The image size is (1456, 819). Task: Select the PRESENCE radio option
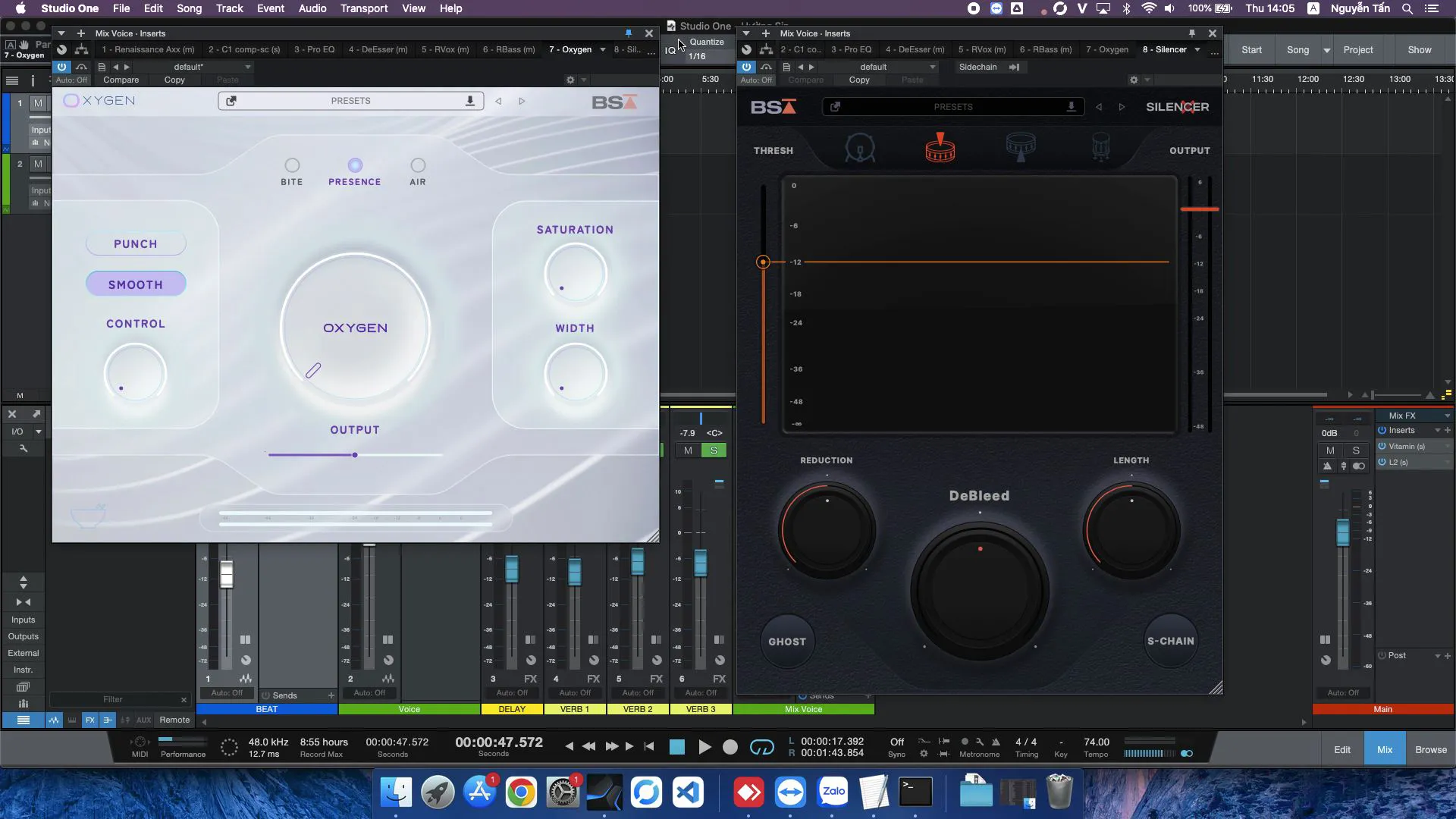pos(355,165)
